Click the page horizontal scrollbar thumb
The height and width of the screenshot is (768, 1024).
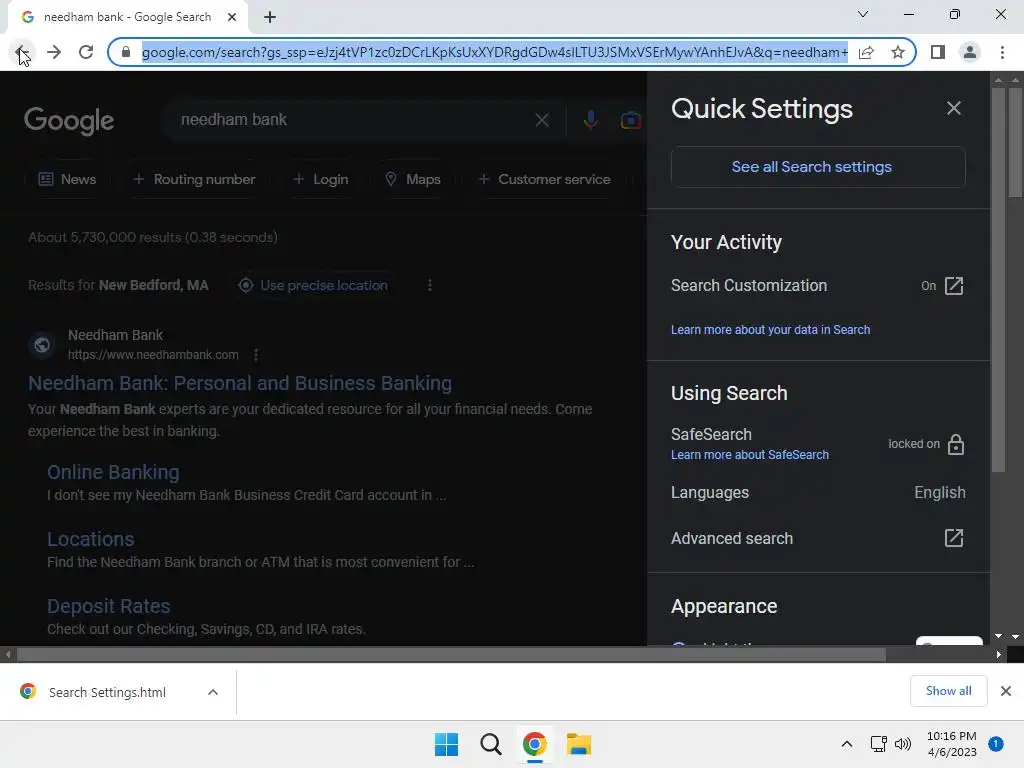[451, 654]
